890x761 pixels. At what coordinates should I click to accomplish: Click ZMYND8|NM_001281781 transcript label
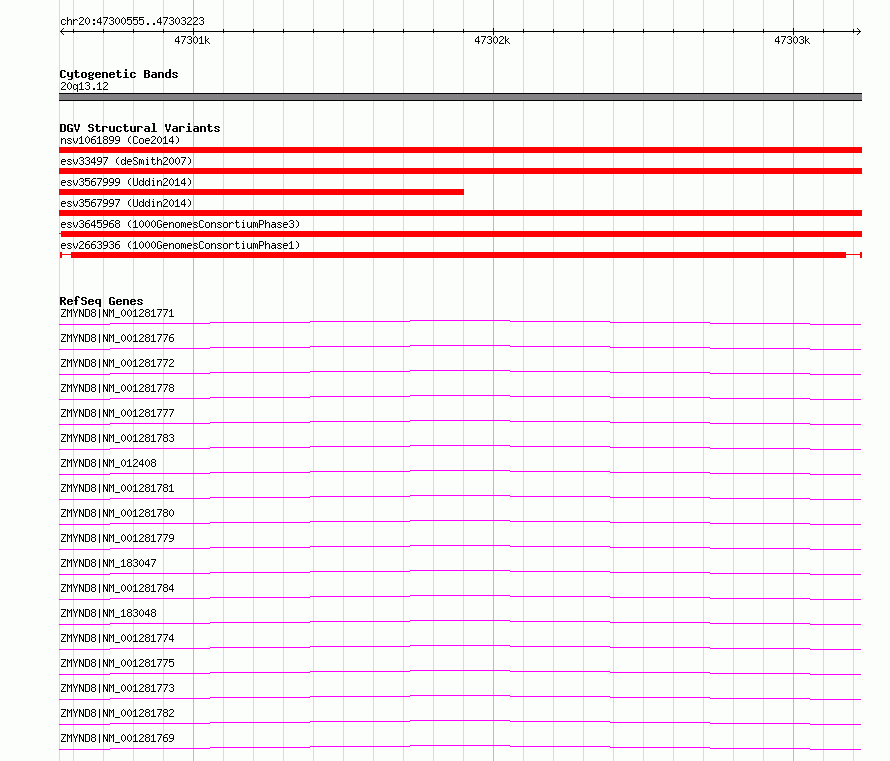coord(117,488)
